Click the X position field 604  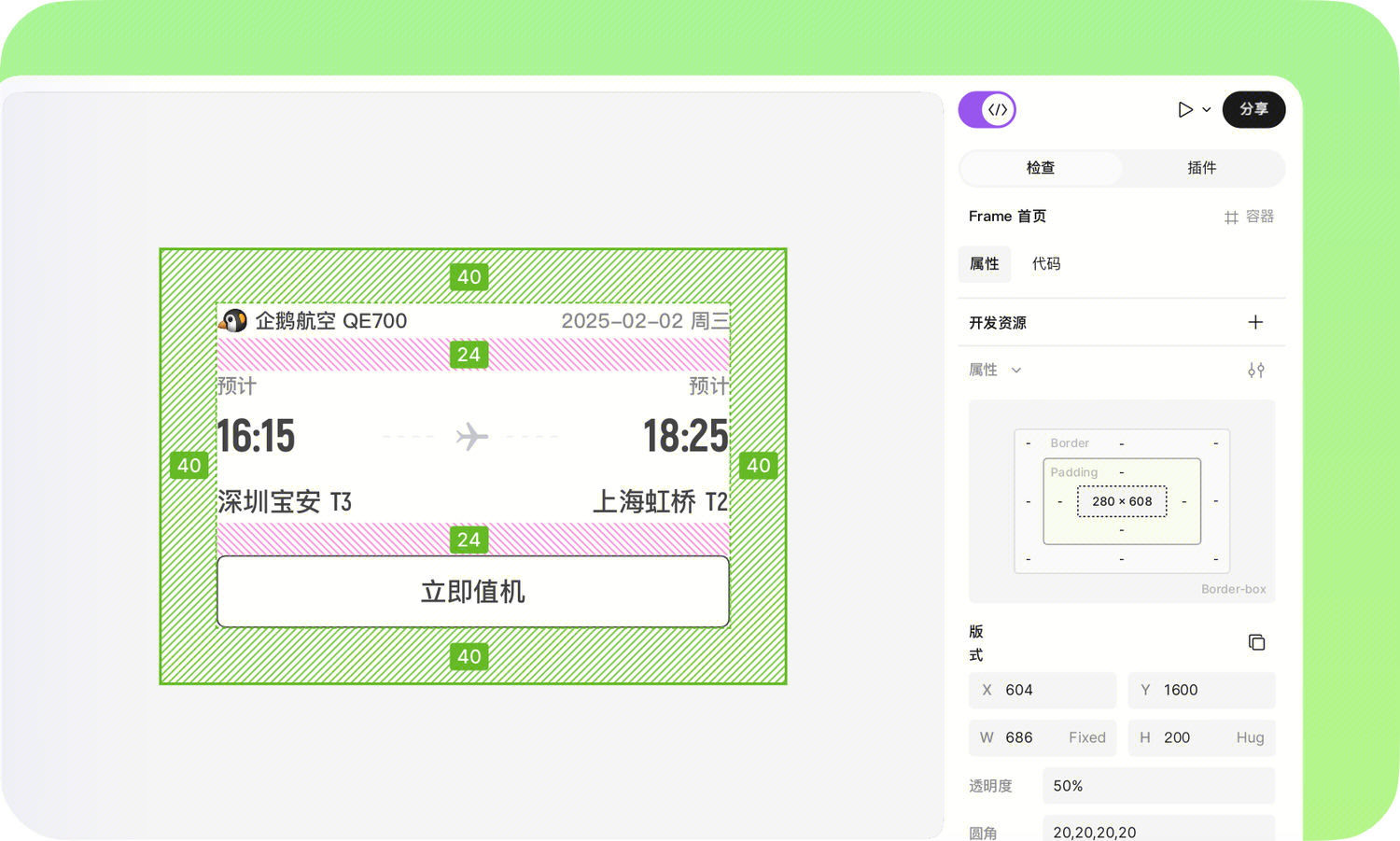1043,691
